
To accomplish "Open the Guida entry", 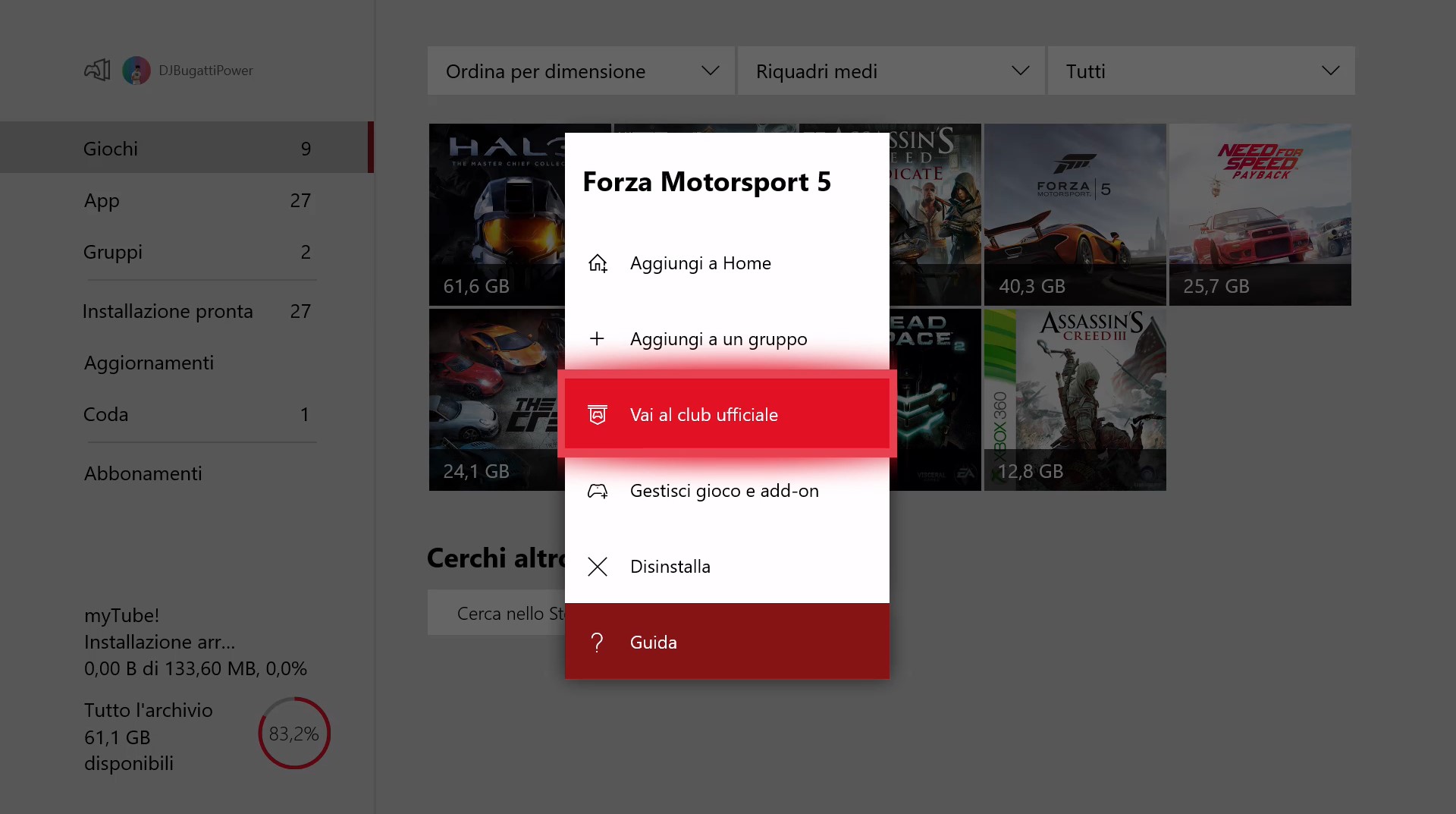I will tap(727, 641).
